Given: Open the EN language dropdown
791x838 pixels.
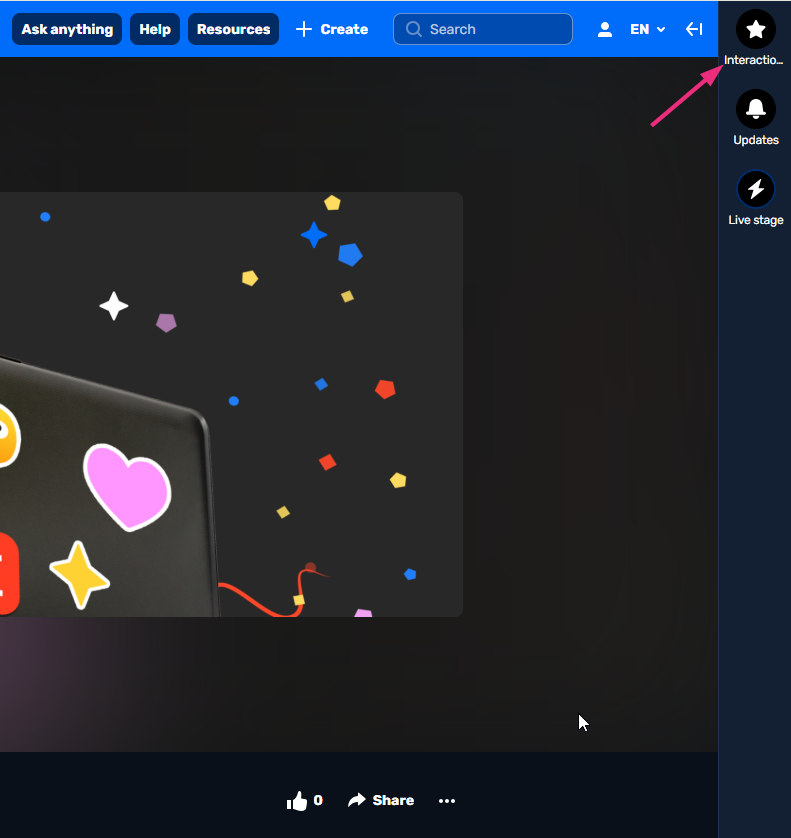Looking at the screenshot, I should pos(647,29).
